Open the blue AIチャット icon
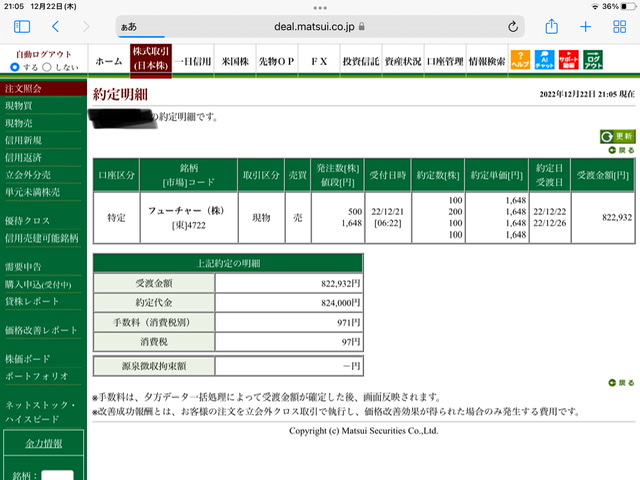Screen dimensions: 640x480 pos(544,60)
